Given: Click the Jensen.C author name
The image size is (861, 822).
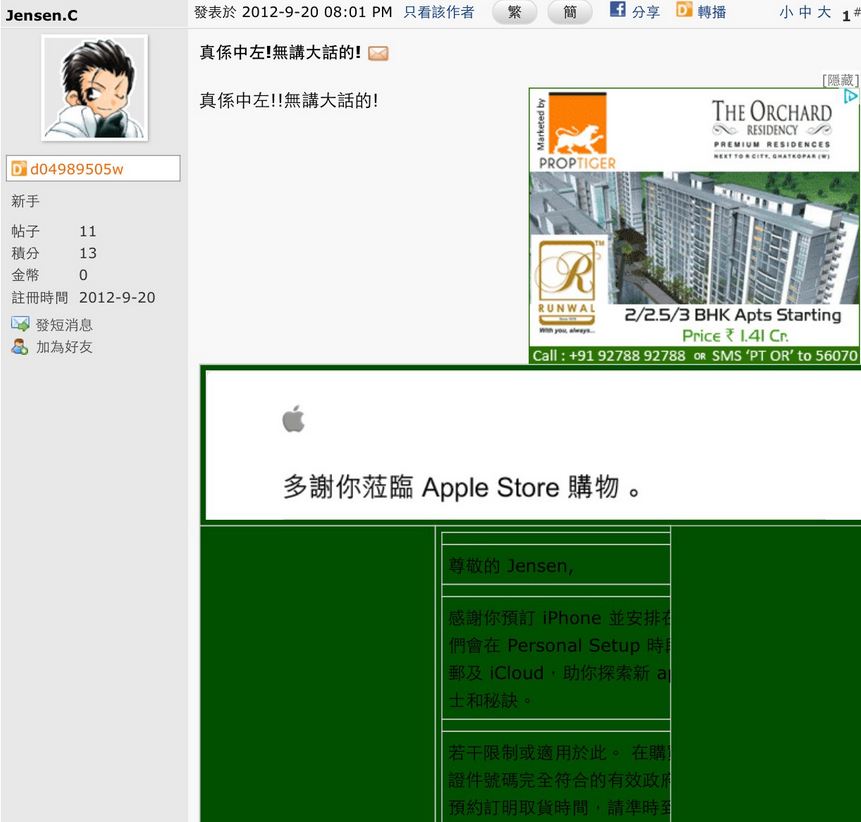Looking at the screenshot, I should tap(42, 15).
